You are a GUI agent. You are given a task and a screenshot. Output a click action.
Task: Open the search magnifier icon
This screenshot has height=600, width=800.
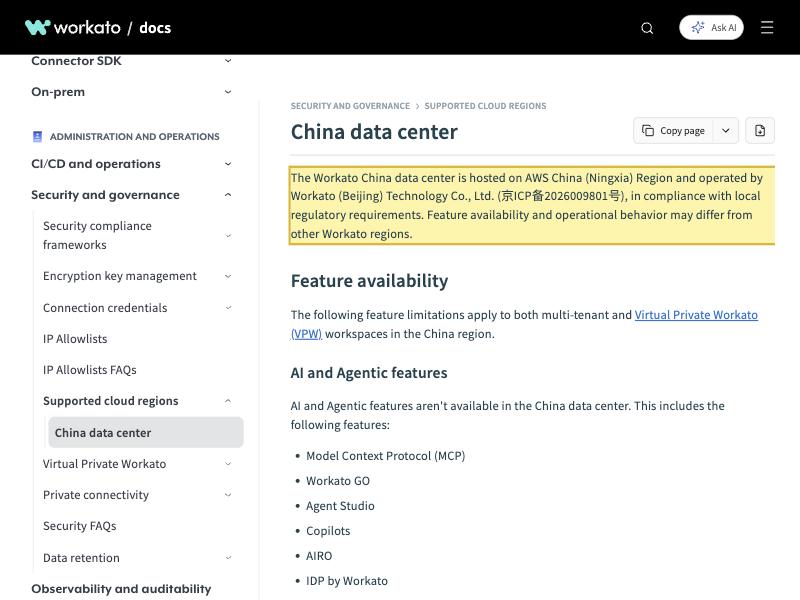[647, 28]
